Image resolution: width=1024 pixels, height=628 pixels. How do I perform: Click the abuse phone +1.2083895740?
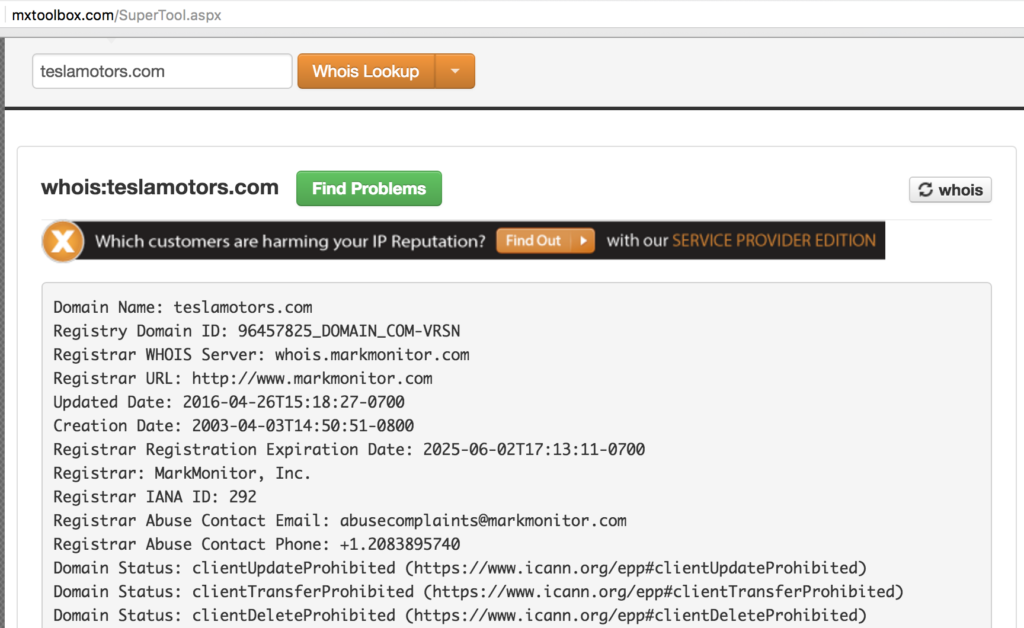[x=400, y=544]
